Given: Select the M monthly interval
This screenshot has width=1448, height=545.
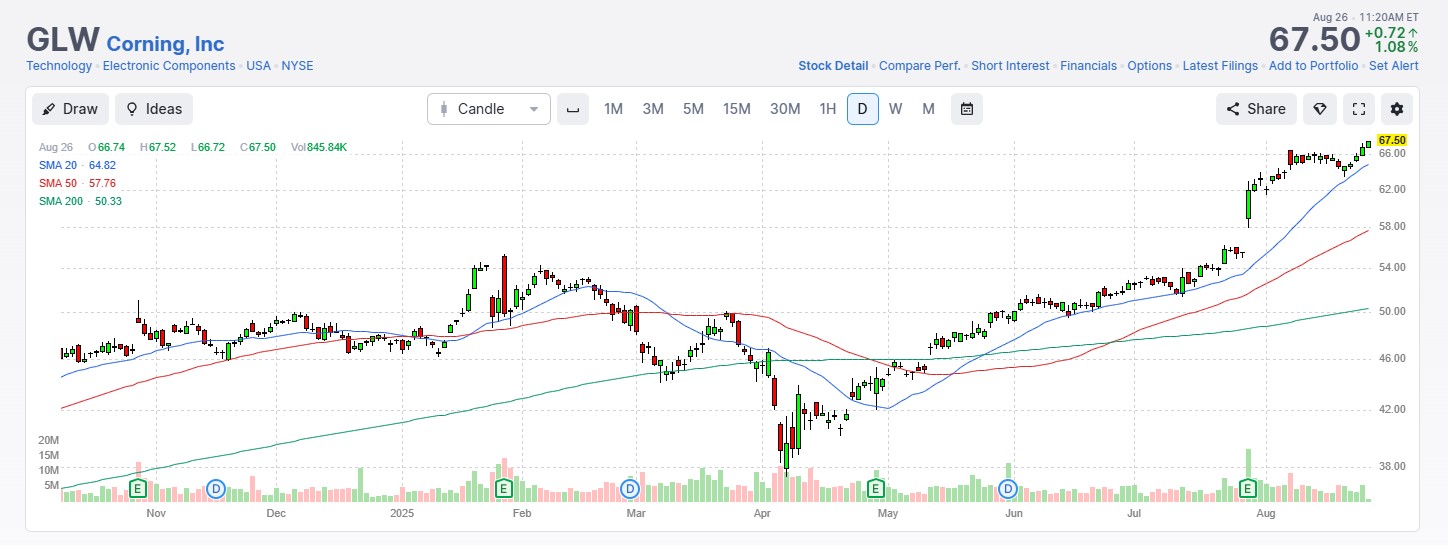Looking at the screenshot, I should [928, 109].
